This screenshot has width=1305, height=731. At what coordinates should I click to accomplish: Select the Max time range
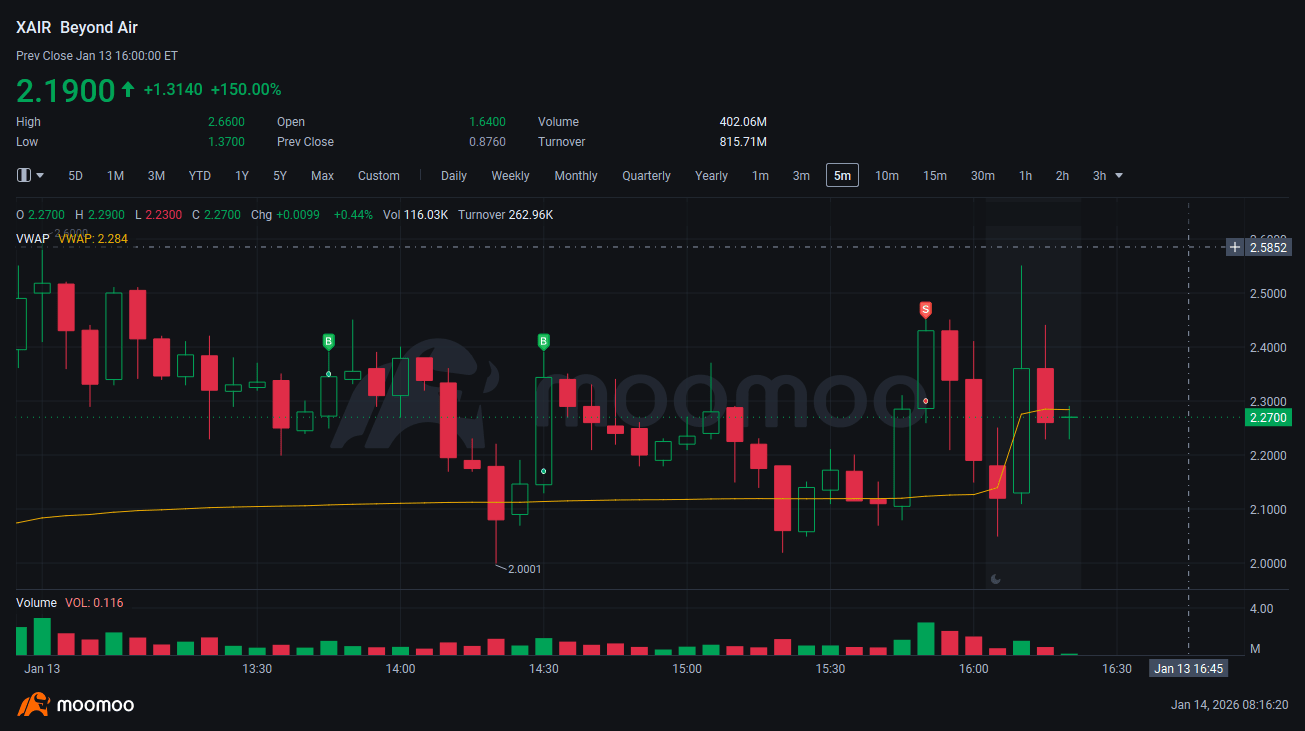(x=322, y=176)
